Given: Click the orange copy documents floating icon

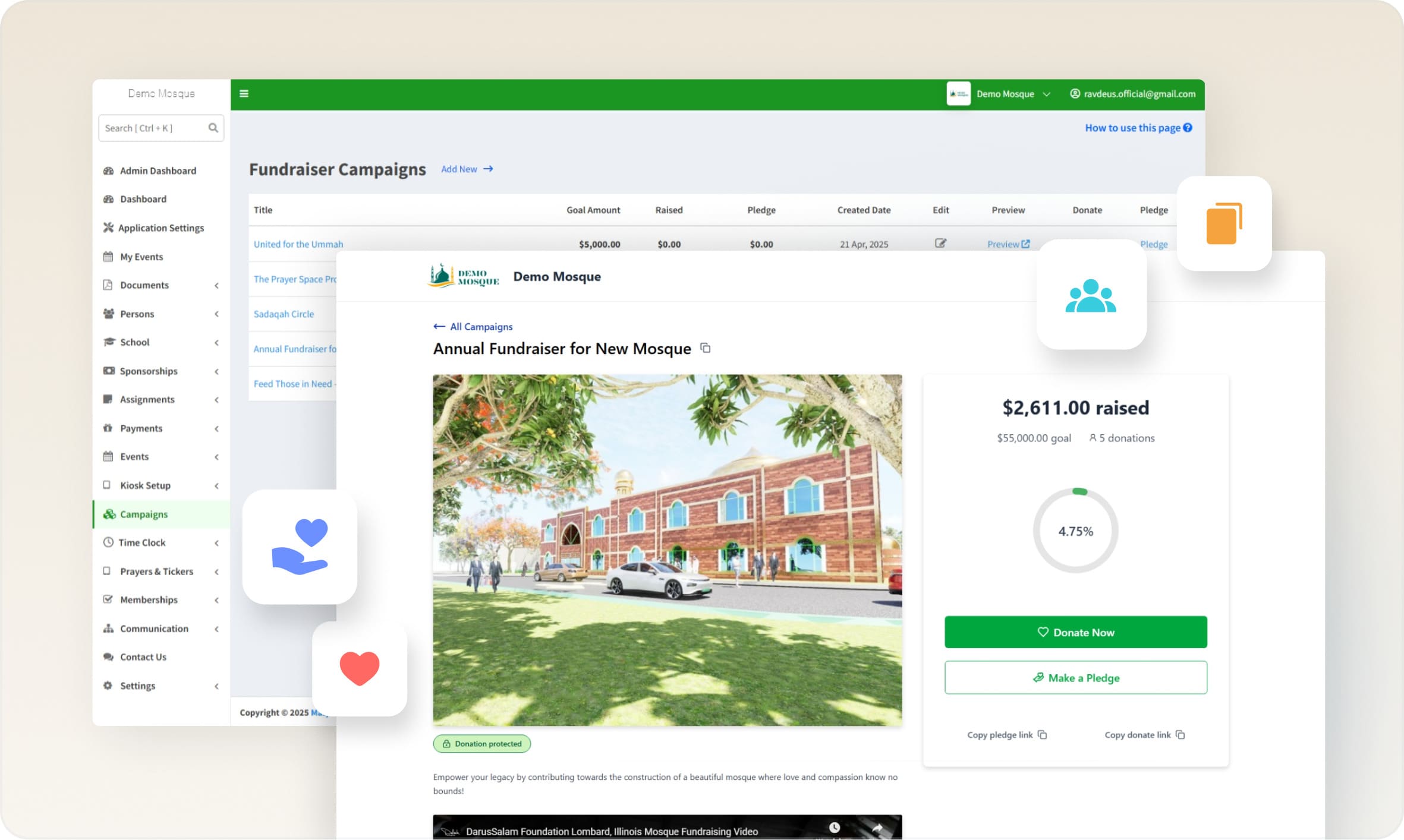Looking at the screenshot, I should point(1224,223).
